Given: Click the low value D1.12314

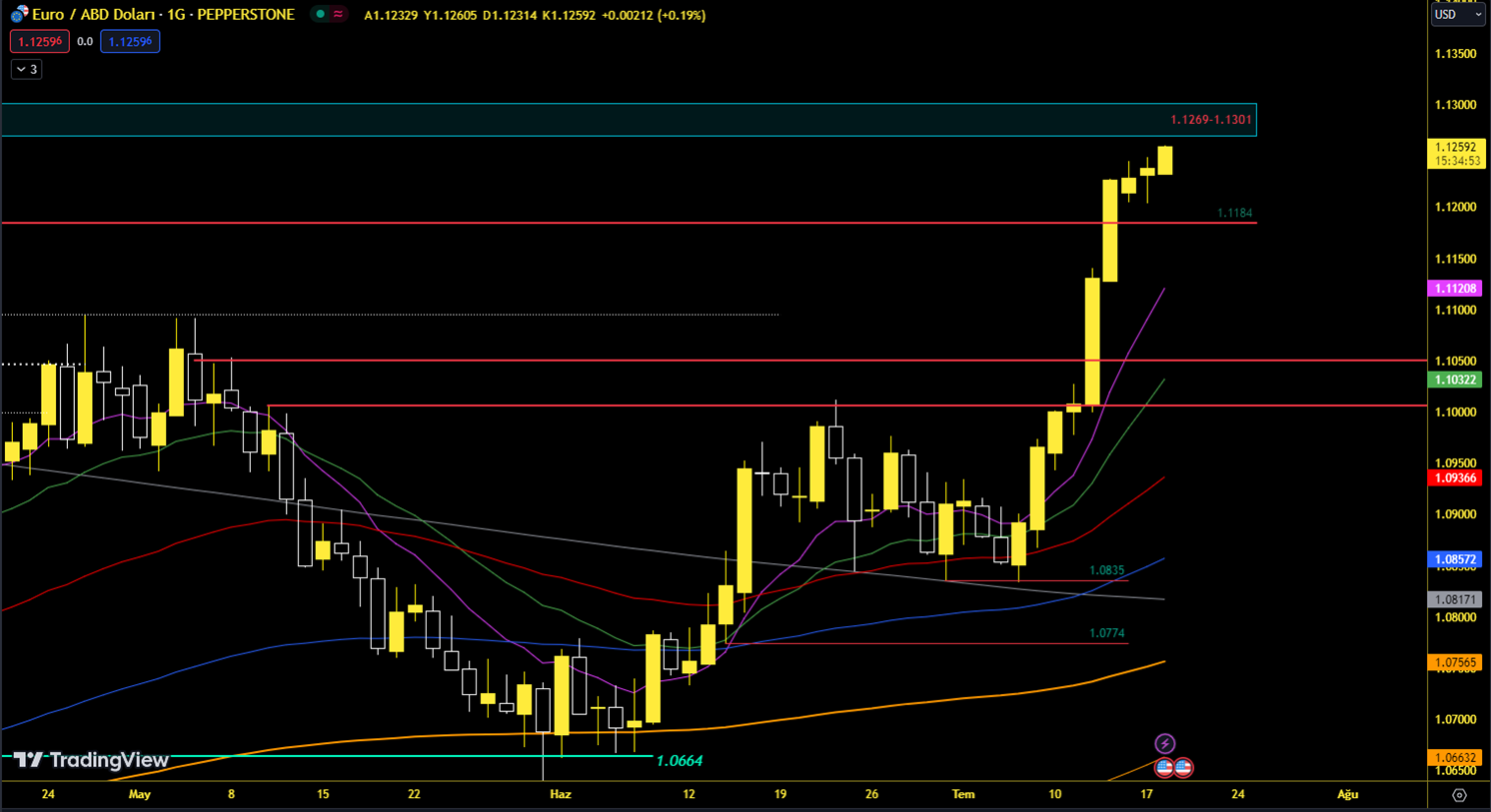Looking at the screenshot, I should [510, 16].
